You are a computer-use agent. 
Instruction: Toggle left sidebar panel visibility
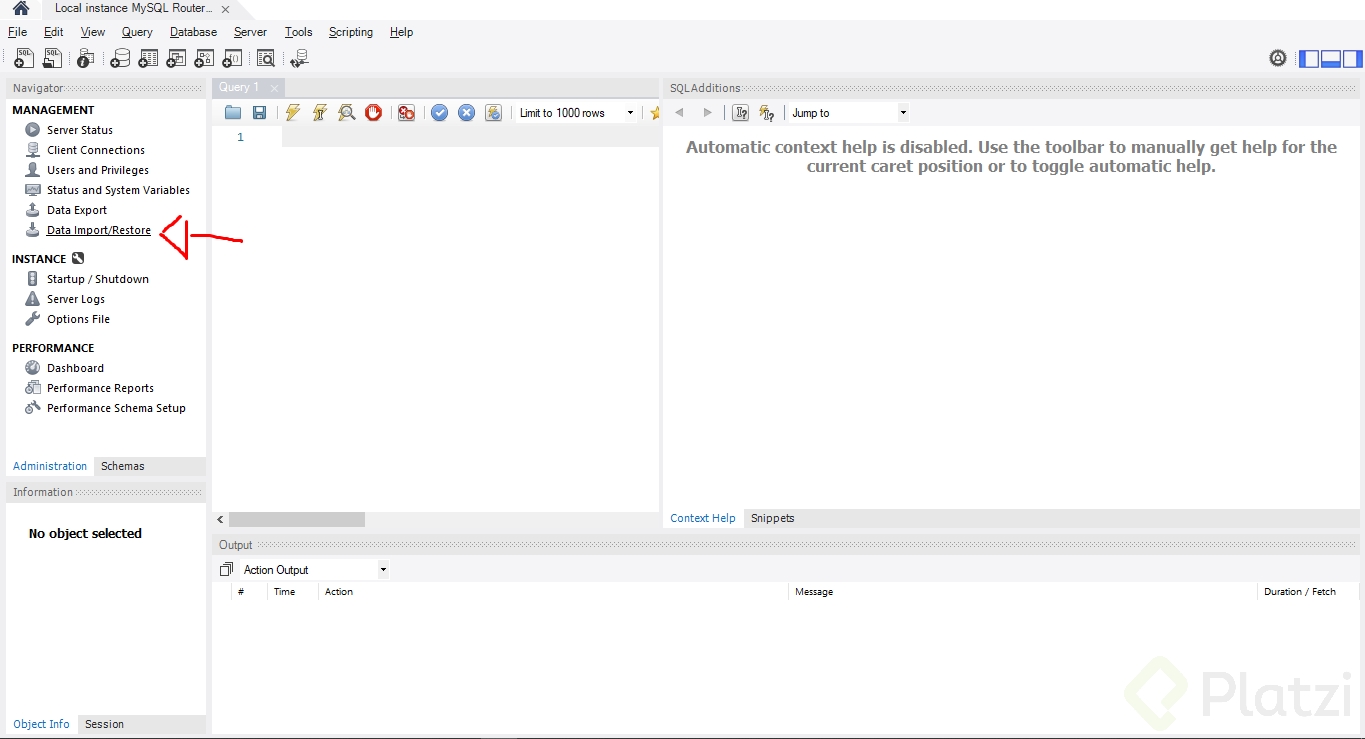coord(1309,58)
